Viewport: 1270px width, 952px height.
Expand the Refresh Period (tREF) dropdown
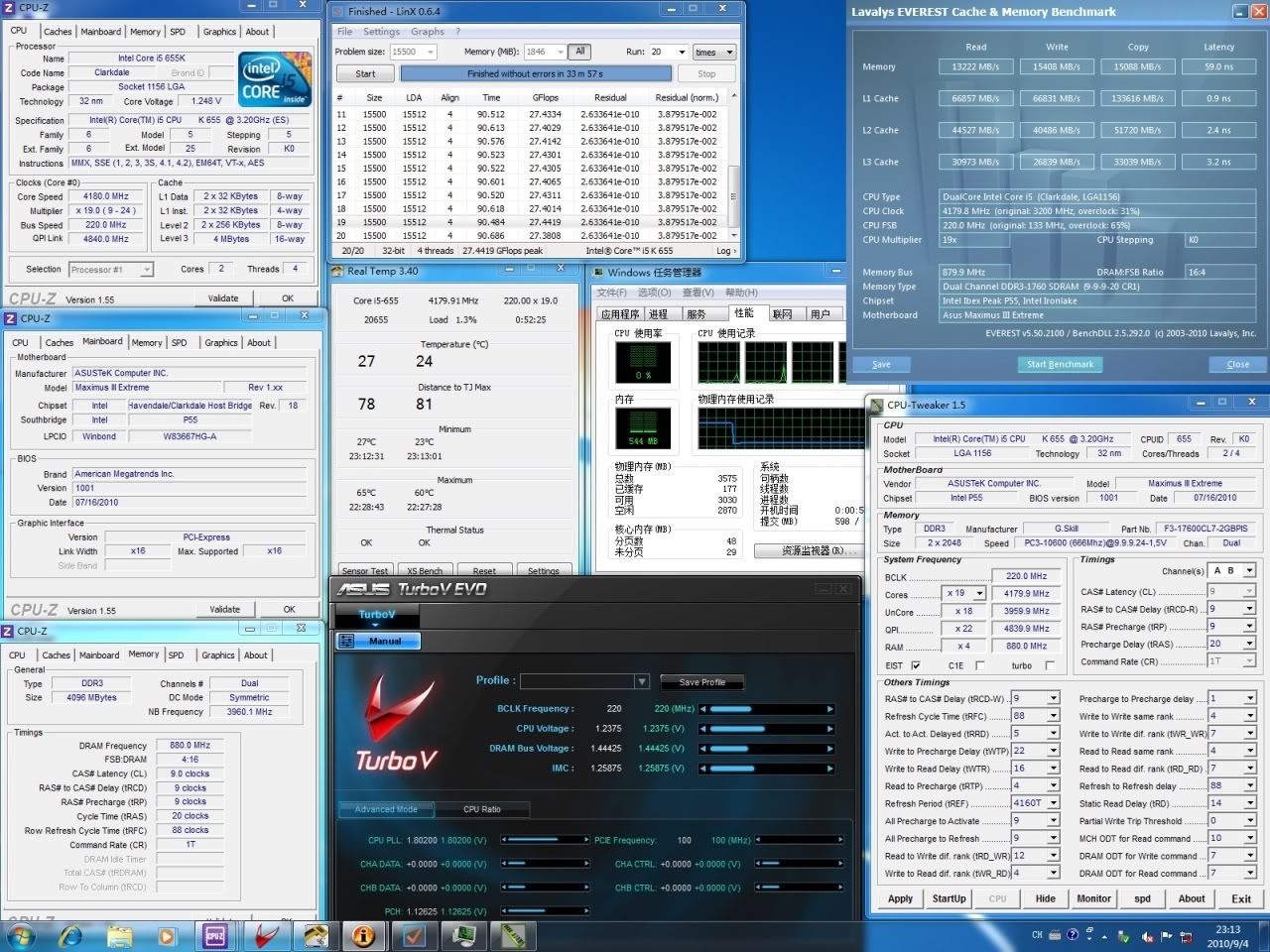pos(1053,803)
